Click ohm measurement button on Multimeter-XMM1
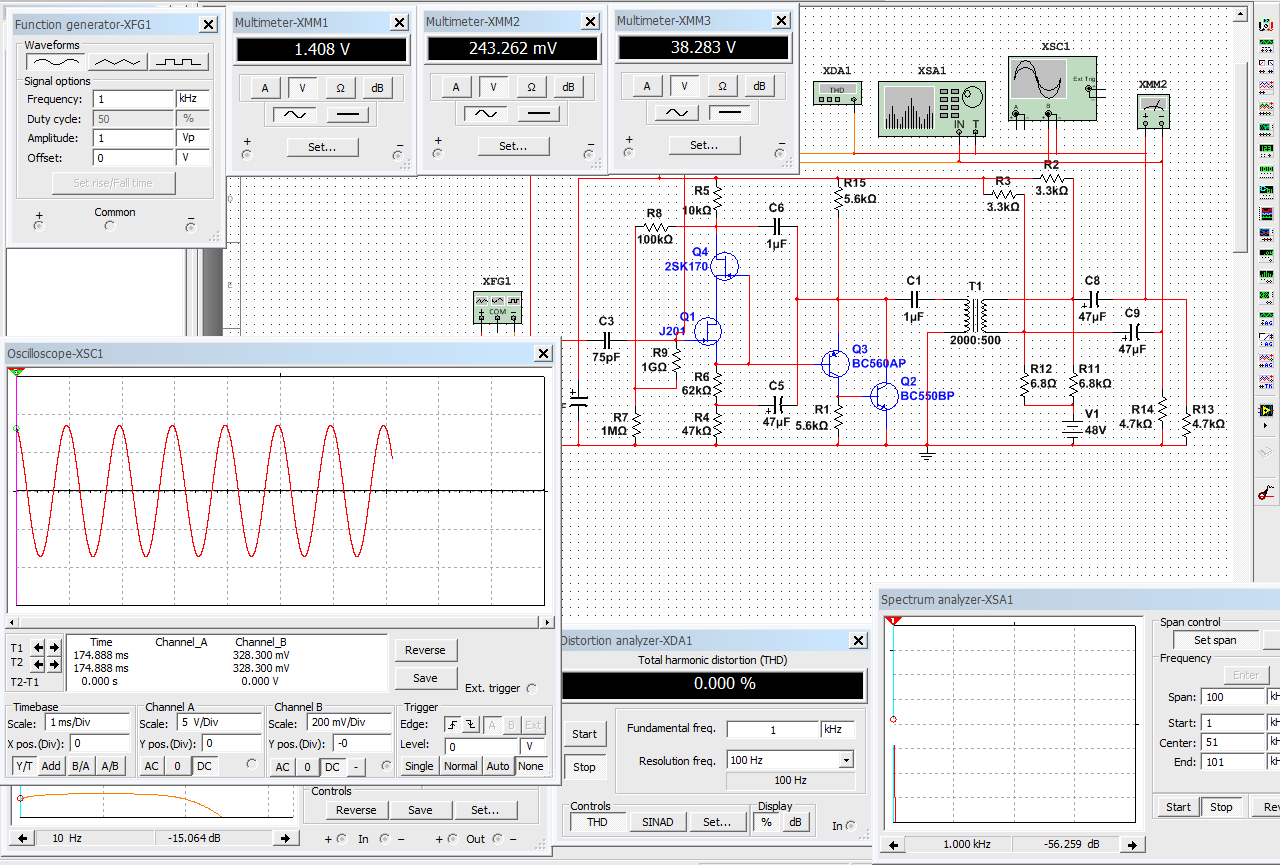The image size is (1280, 865). click(340, 88)
